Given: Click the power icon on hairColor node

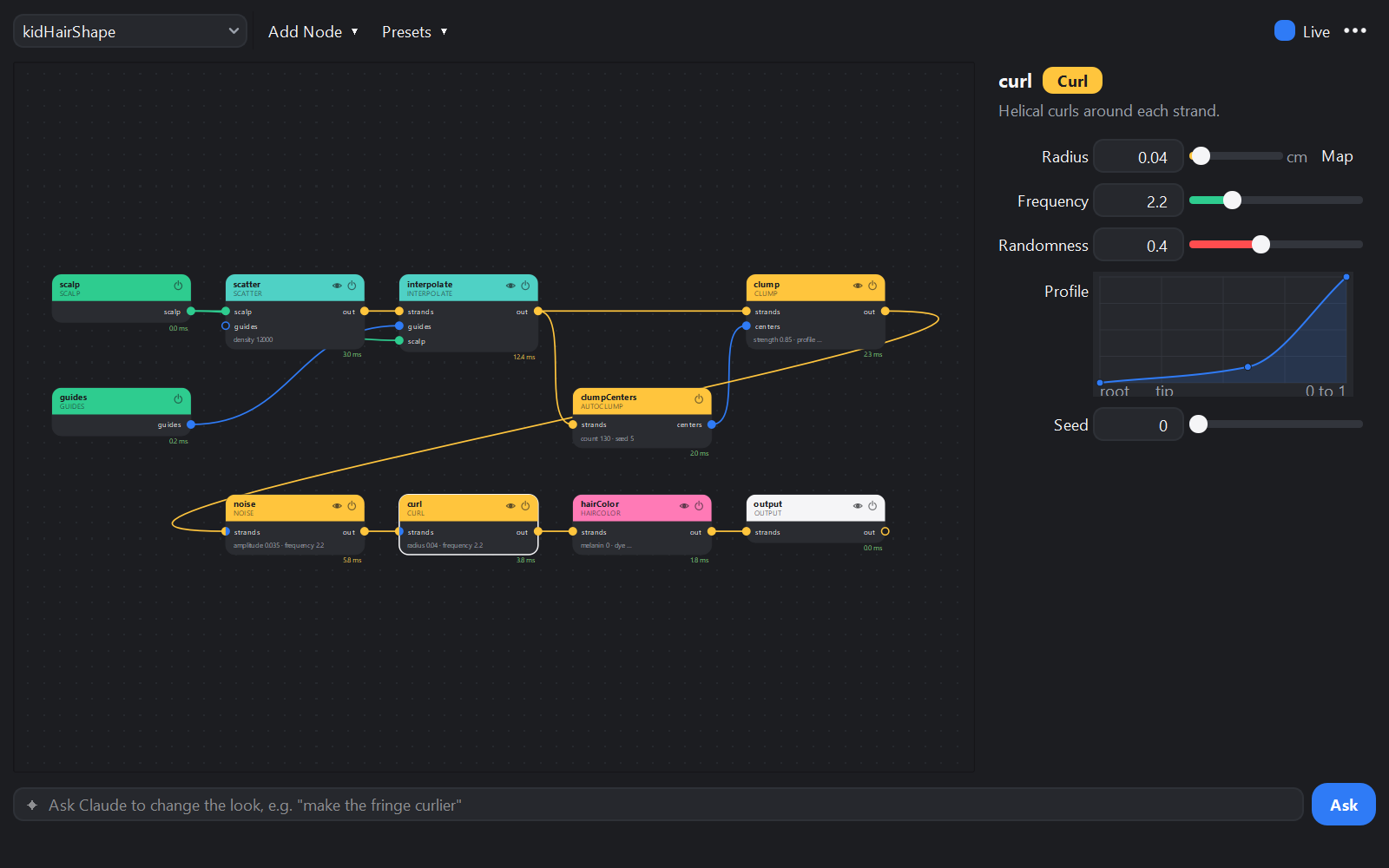Looking at the screenshot, I should (x=699, y=506).
